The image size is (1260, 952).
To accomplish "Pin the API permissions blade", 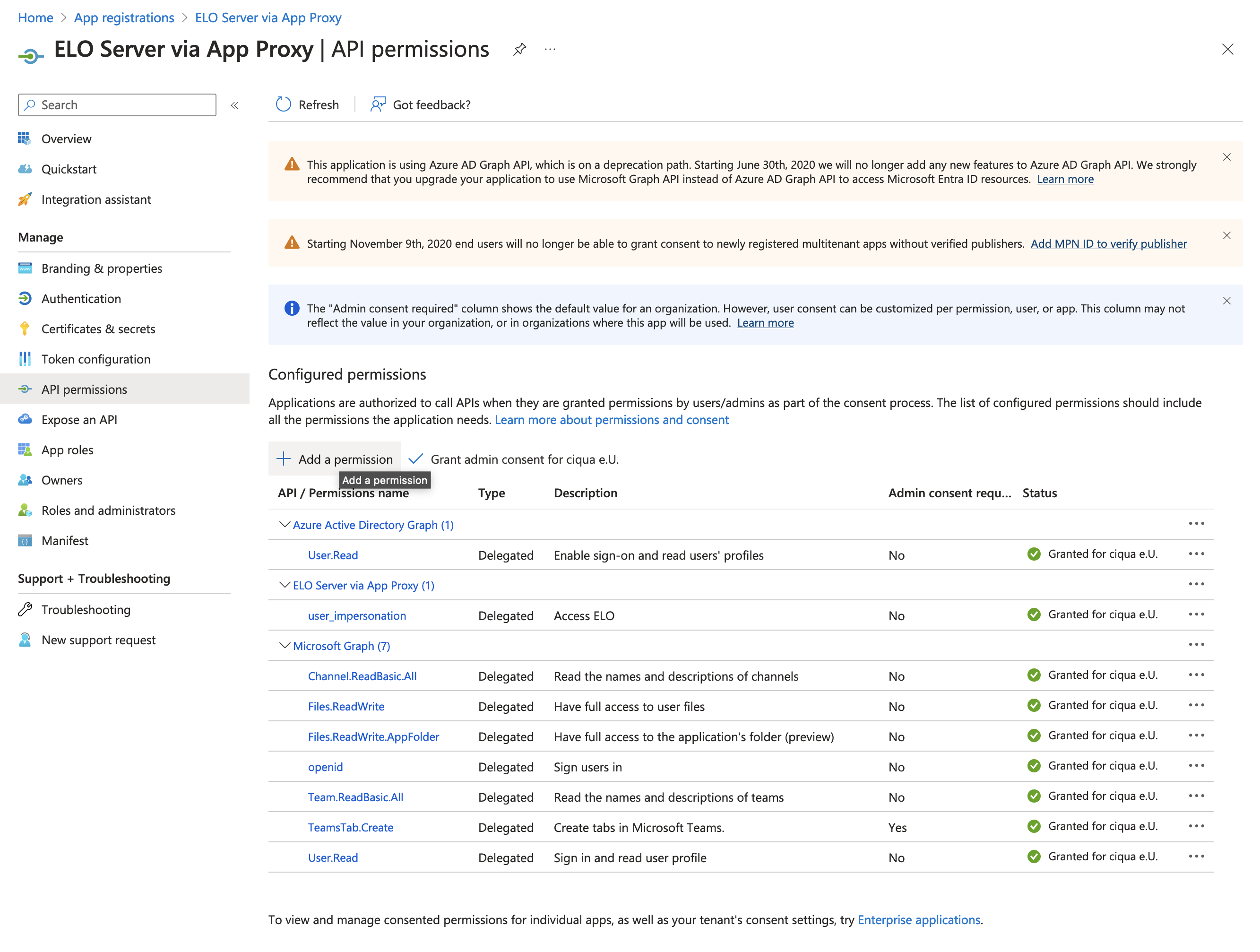I will pyautogui.click(x=519, y=50).
